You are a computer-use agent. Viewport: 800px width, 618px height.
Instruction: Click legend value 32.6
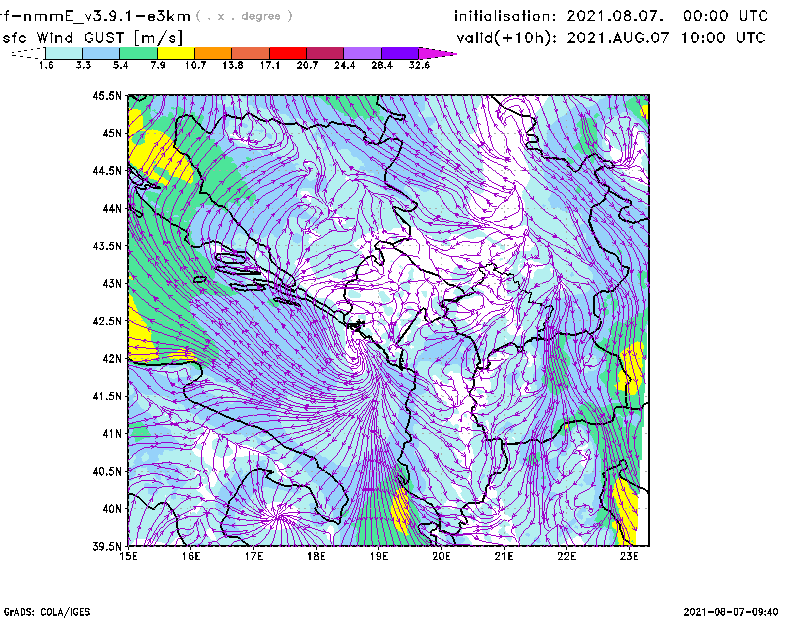[x=419, y=65]
